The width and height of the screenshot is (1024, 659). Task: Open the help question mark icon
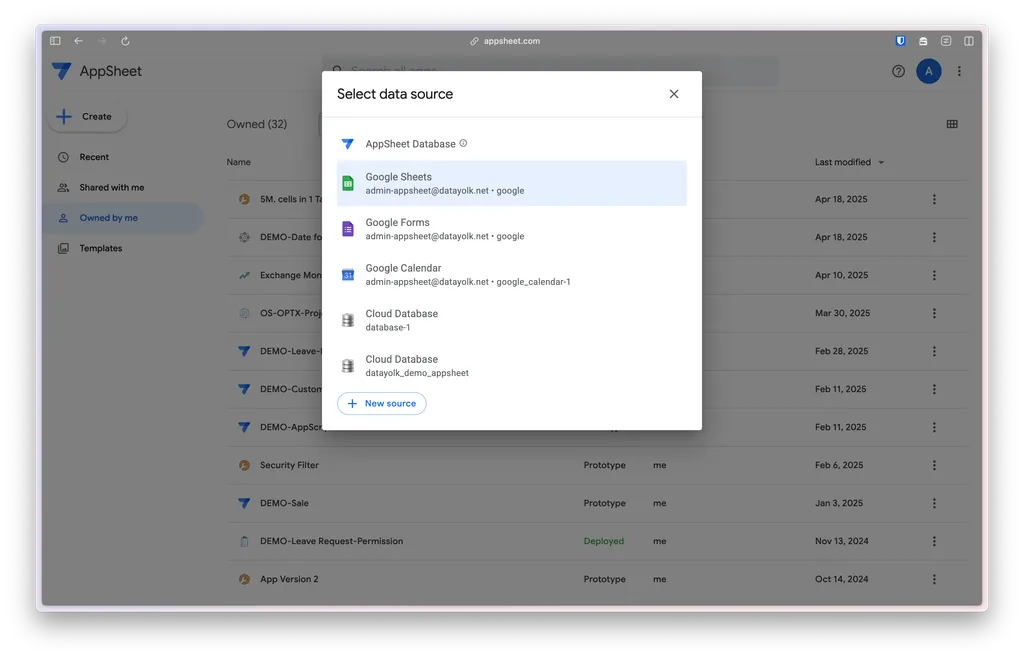coord(899,71)
